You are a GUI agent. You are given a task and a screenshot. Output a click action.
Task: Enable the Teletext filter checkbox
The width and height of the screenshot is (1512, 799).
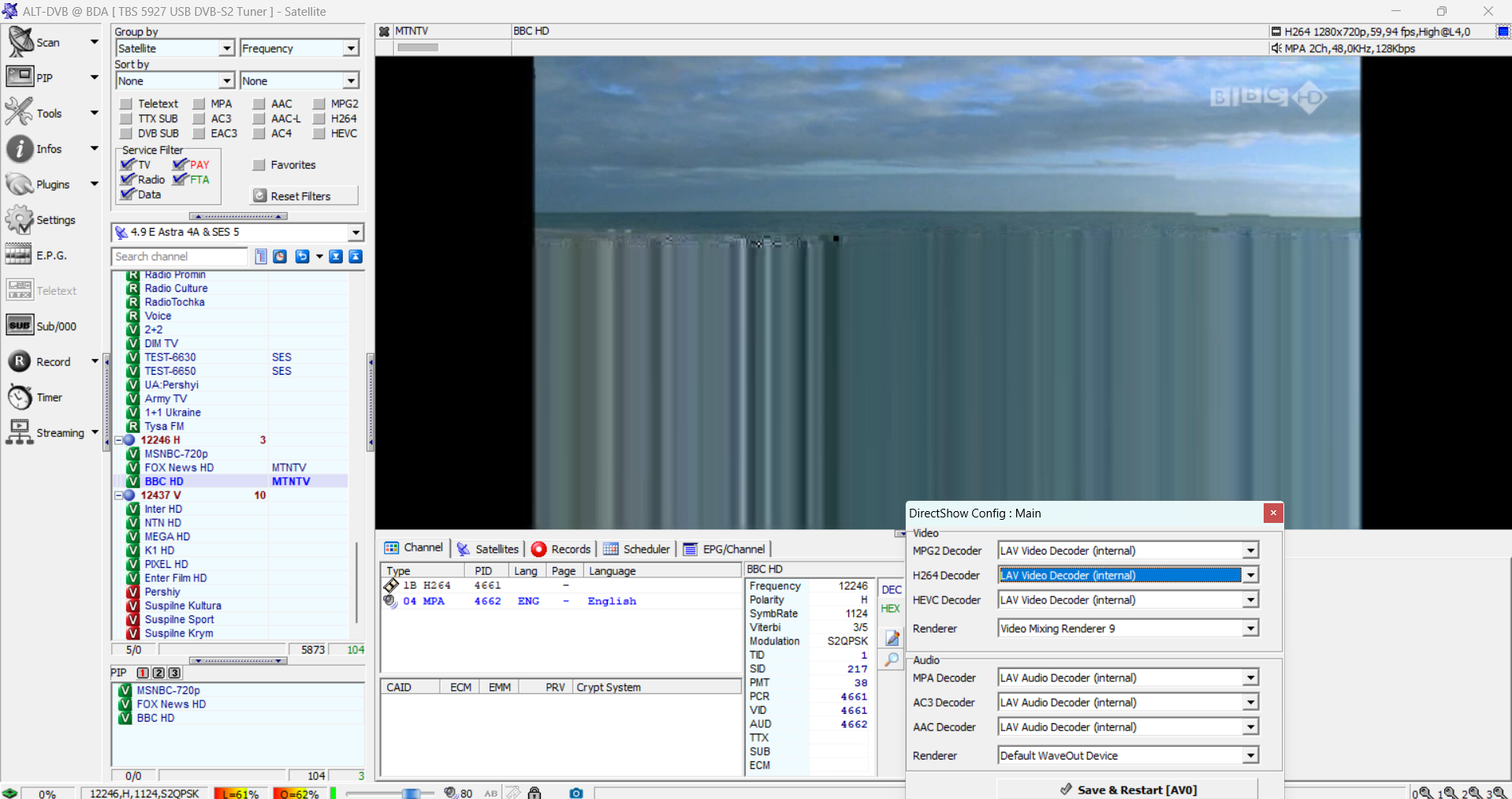tap(126, 103)
